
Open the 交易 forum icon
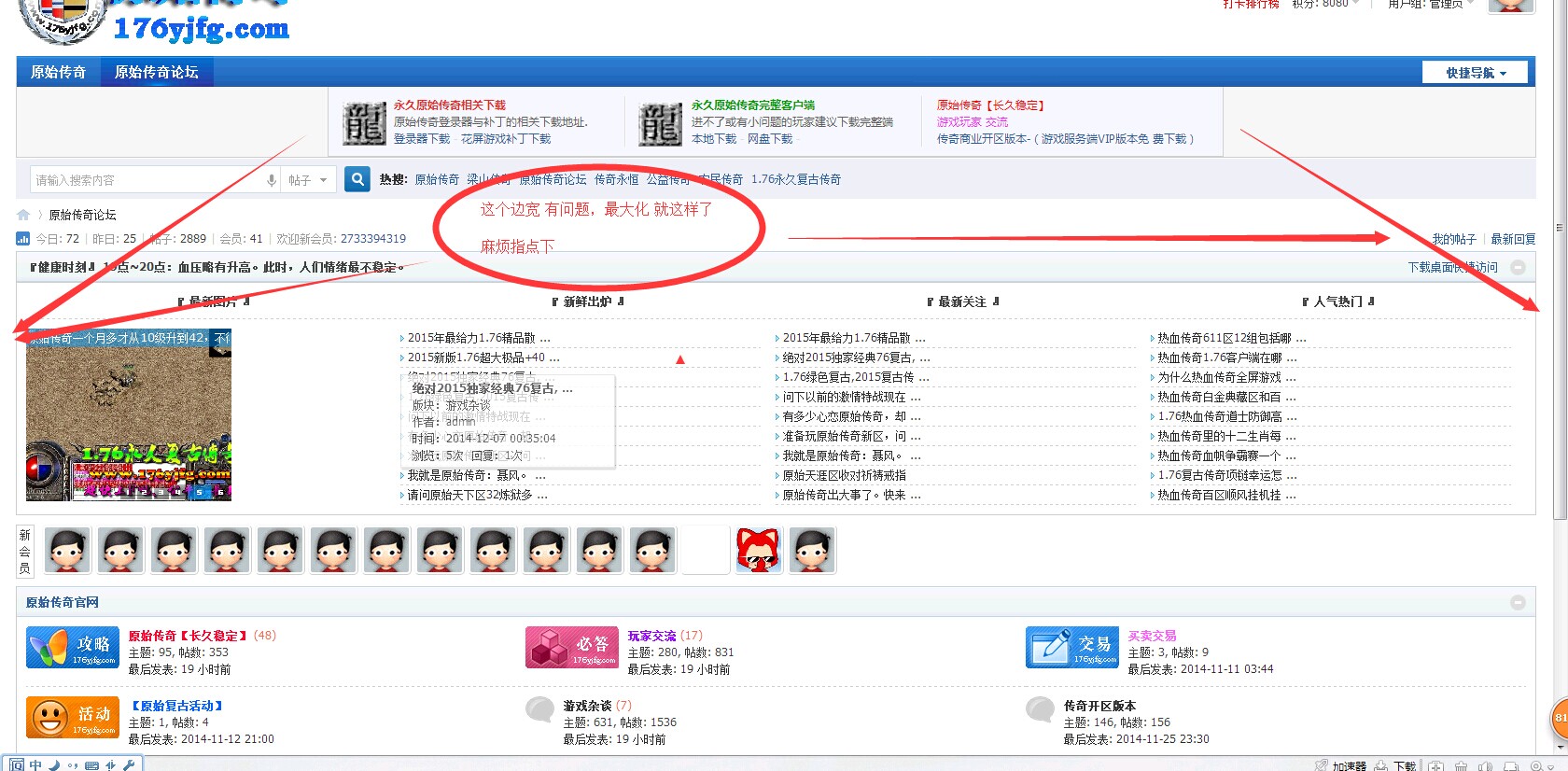(1072, 648)
